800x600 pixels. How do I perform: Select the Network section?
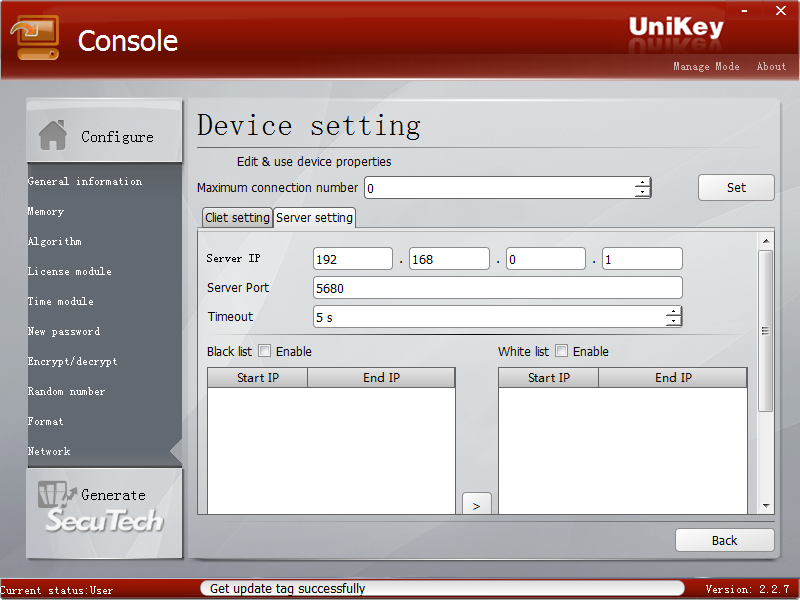coord(49,452)
